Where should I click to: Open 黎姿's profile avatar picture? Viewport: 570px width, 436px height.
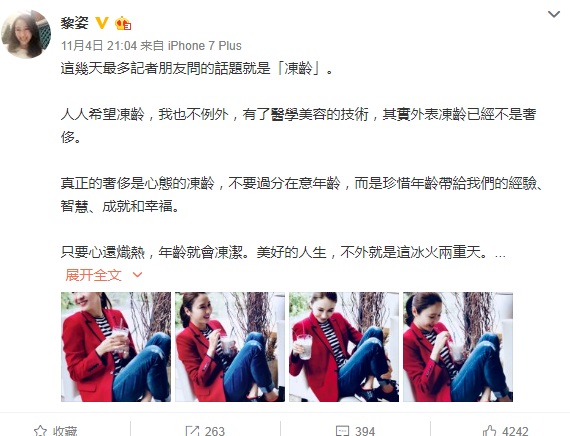[x=26, y=34]
